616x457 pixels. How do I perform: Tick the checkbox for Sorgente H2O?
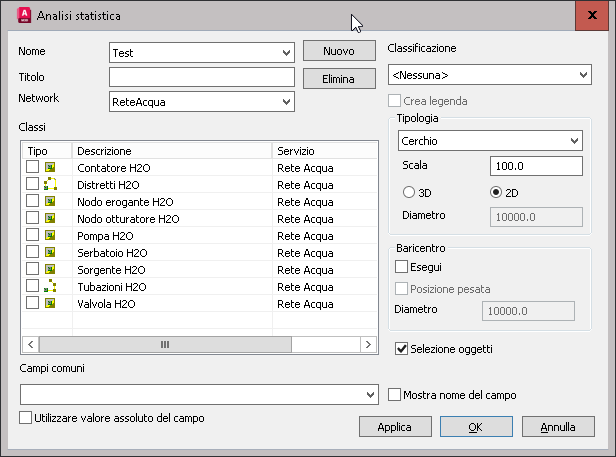[x=33, y=270]
